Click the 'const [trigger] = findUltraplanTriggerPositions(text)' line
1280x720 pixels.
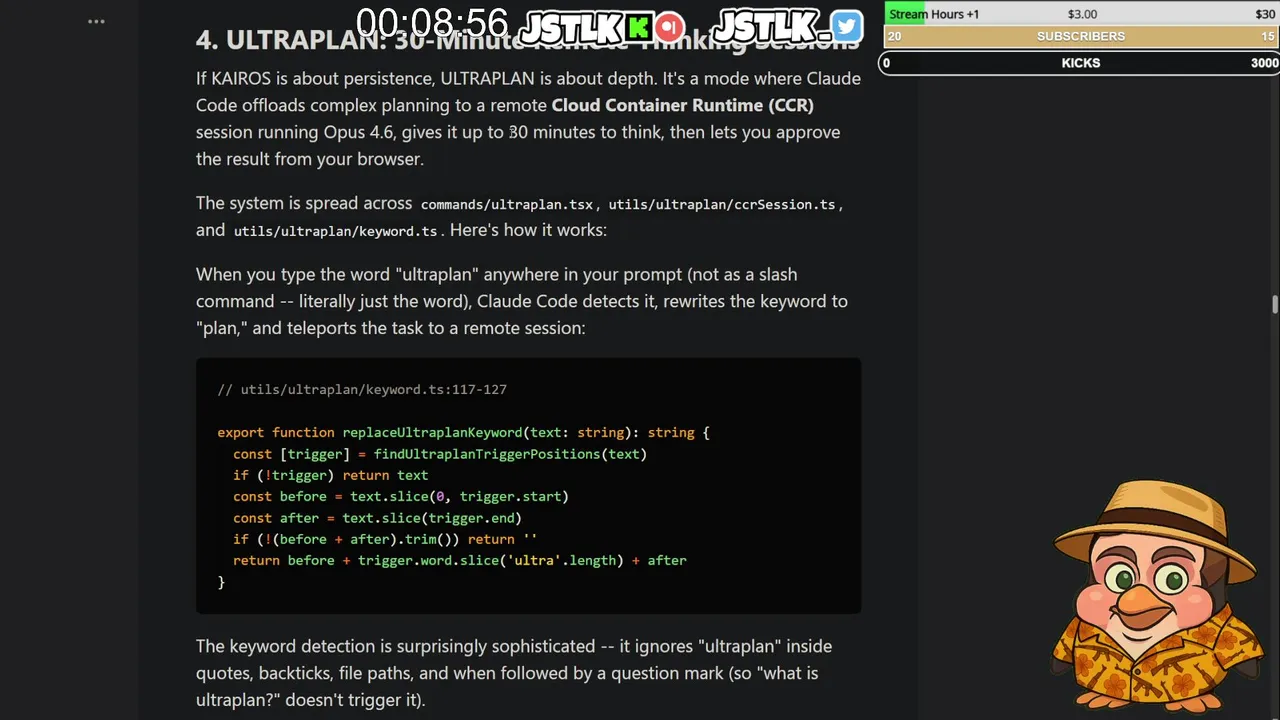[440, 454]
